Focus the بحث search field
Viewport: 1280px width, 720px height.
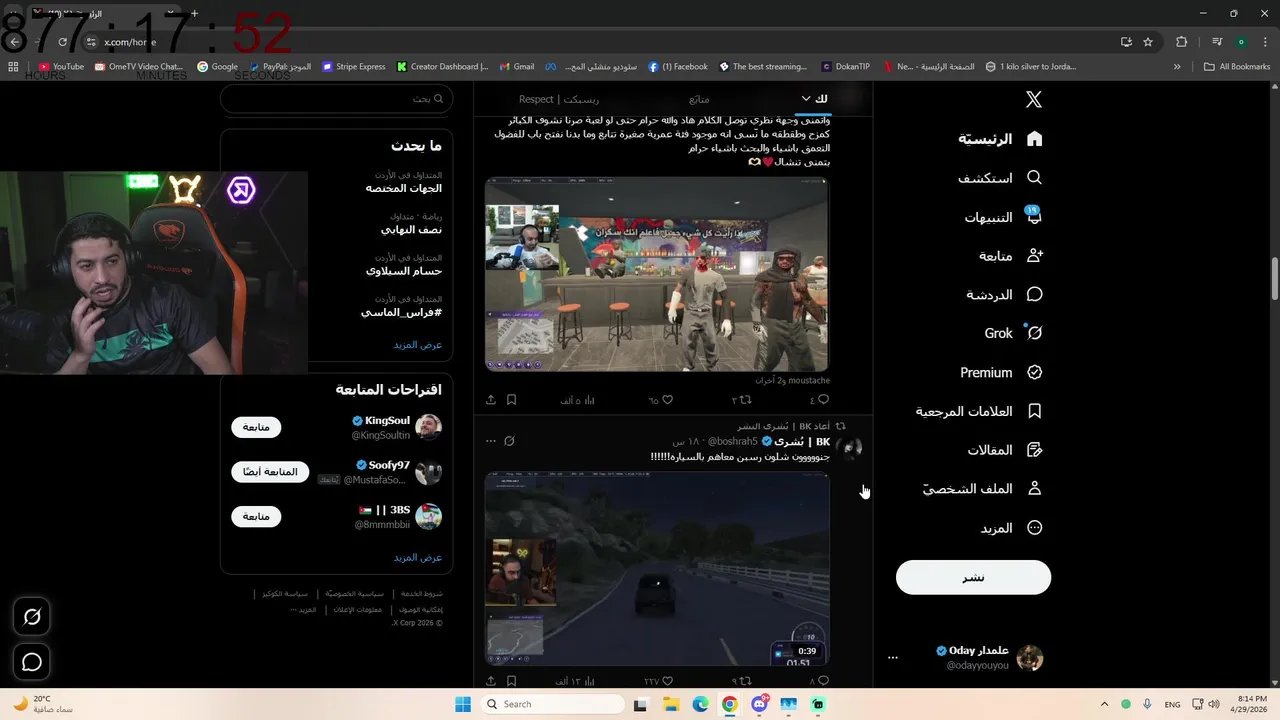[337, 99]
